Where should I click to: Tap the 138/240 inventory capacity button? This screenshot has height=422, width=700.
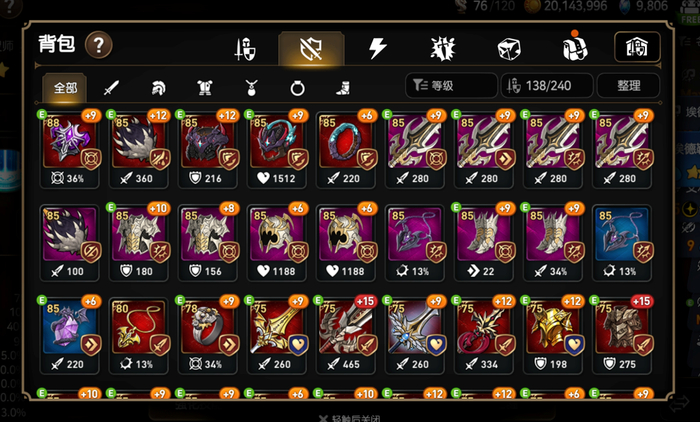coord(547,85)
